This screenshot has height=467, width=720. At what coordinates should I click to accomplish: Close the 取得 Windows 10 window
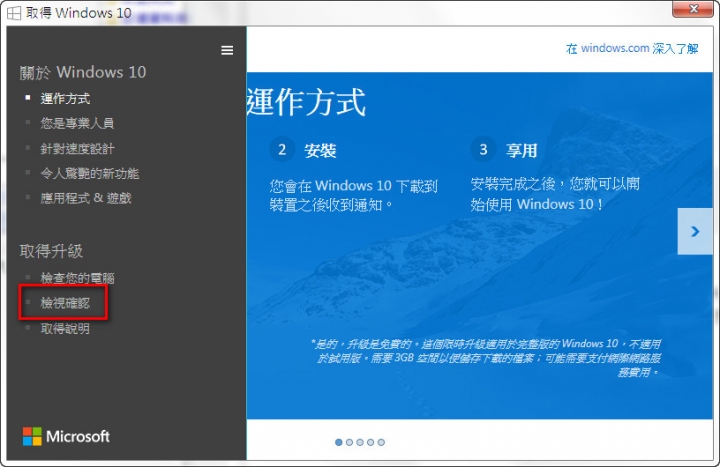tap(692, 9)
